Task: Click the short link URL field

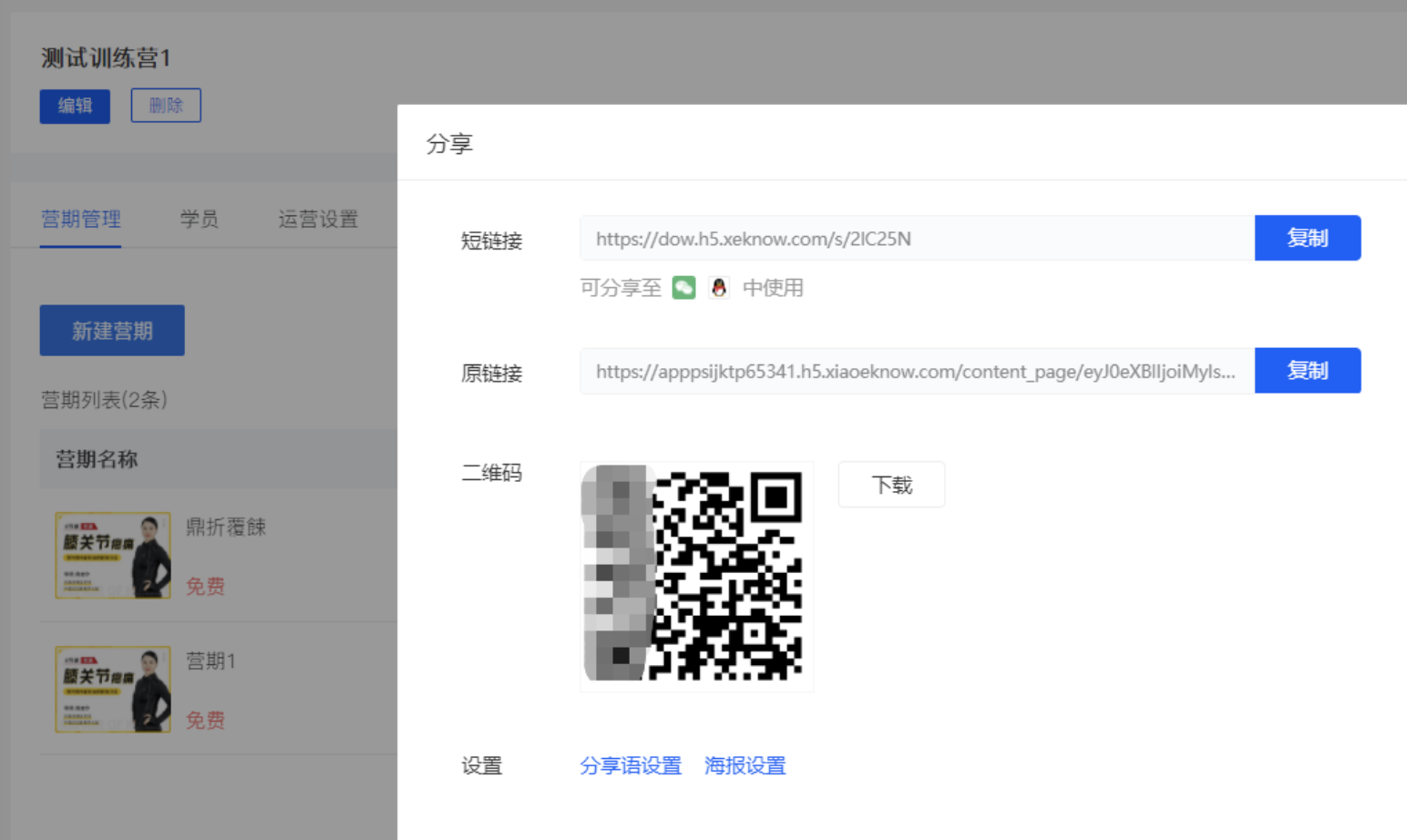Action: [x=917, y=238]
